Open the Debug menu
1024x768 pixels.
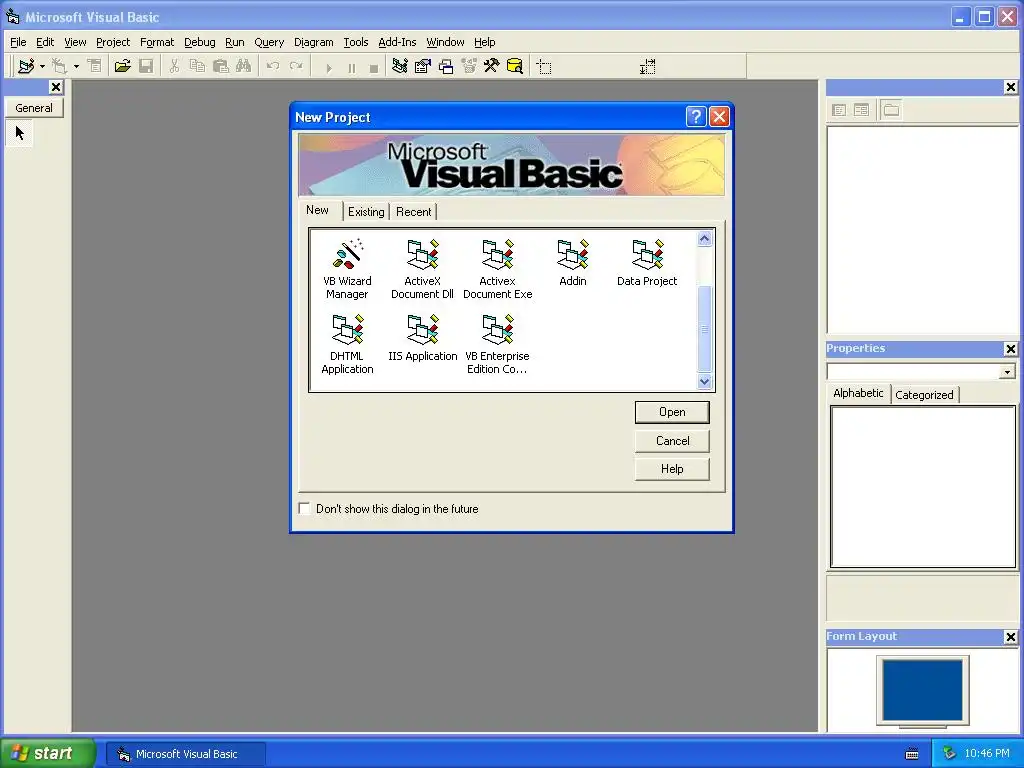tap(200, 42)
